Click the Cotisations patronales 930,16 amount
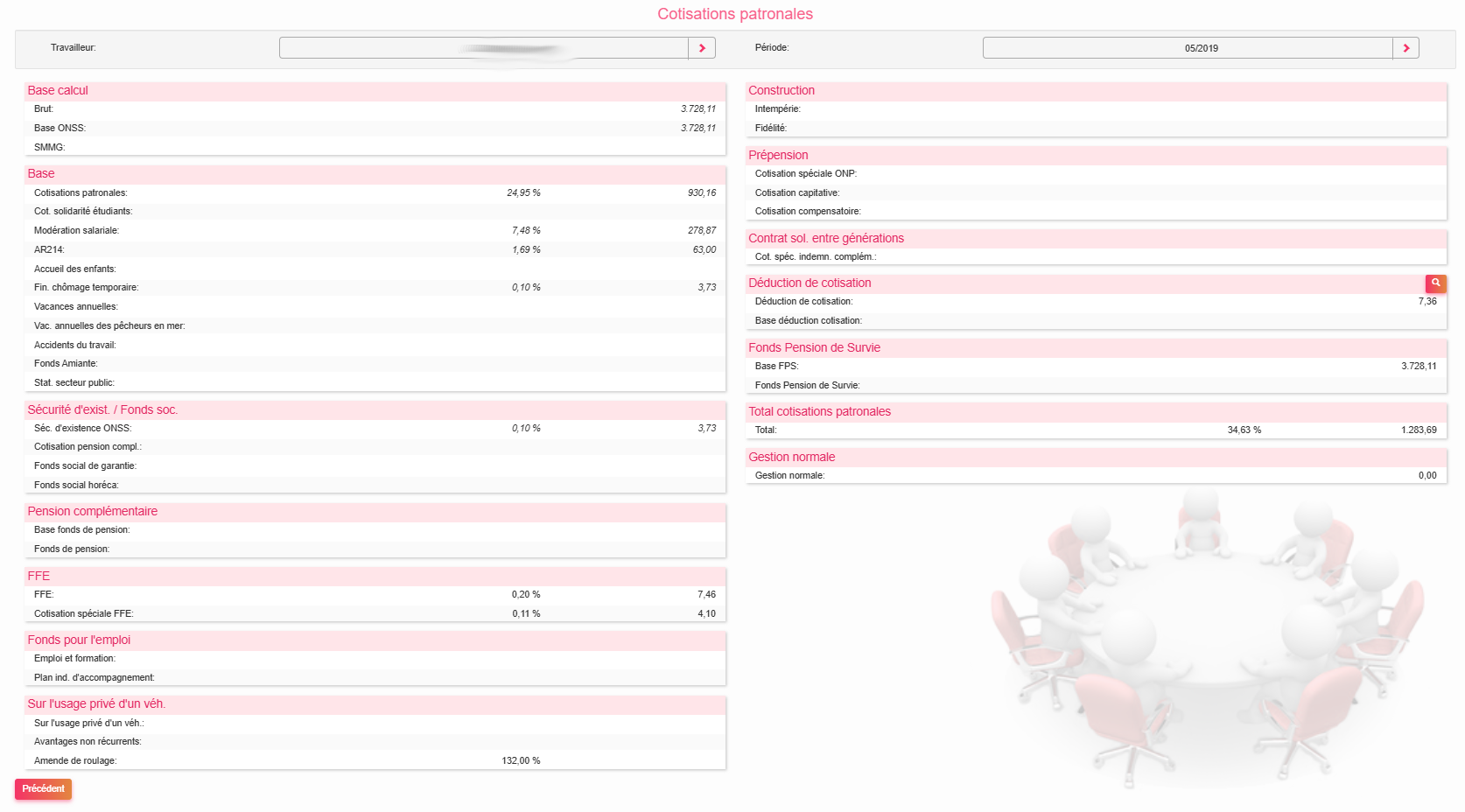 [701, 192]
